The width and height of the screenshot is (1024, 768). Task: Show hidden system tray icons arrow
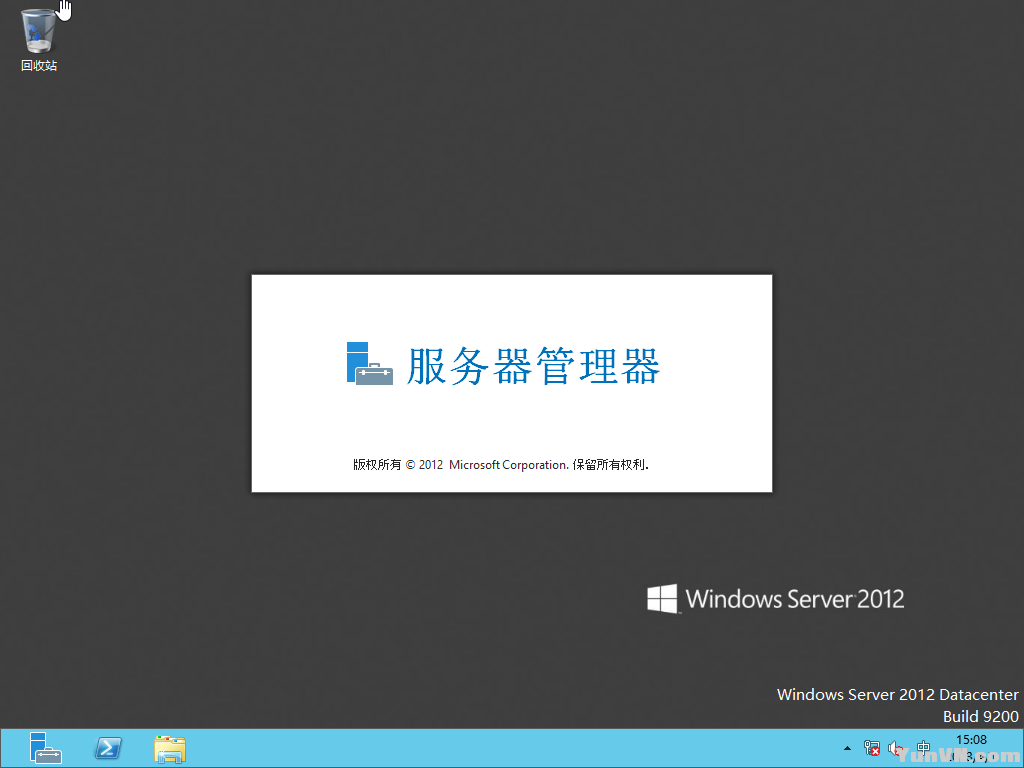point(847,748)
